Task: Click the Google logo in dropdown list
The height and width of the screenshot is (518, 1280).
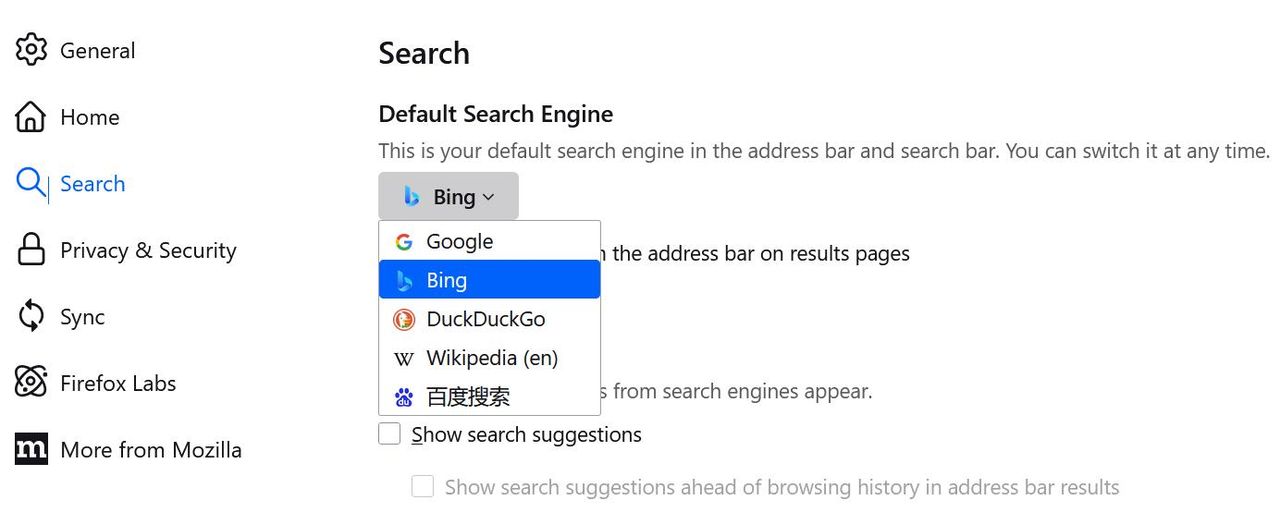Action: coord(404,242)
